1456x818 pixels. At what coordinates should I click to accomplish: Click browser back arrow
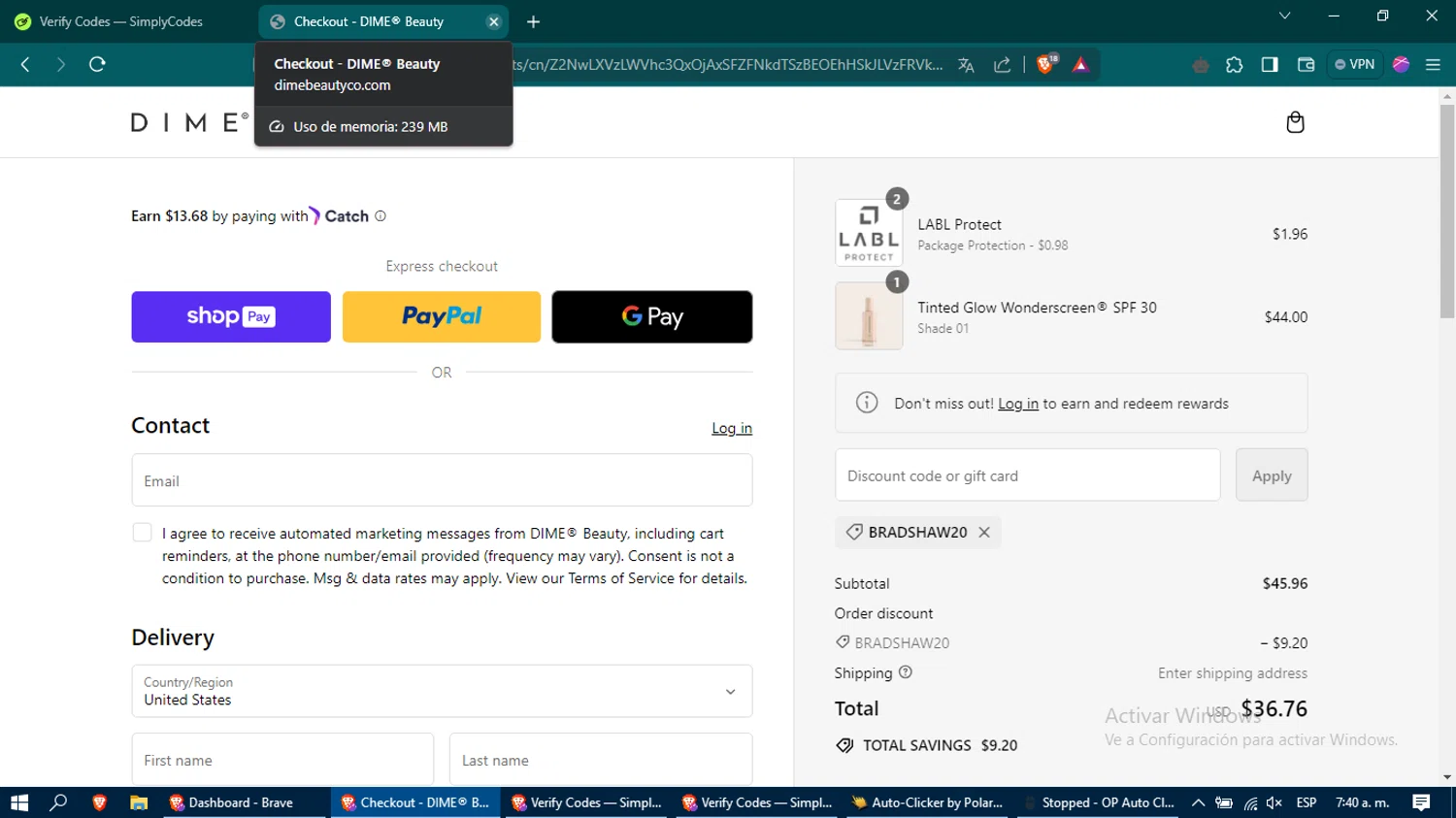point(26,64)
